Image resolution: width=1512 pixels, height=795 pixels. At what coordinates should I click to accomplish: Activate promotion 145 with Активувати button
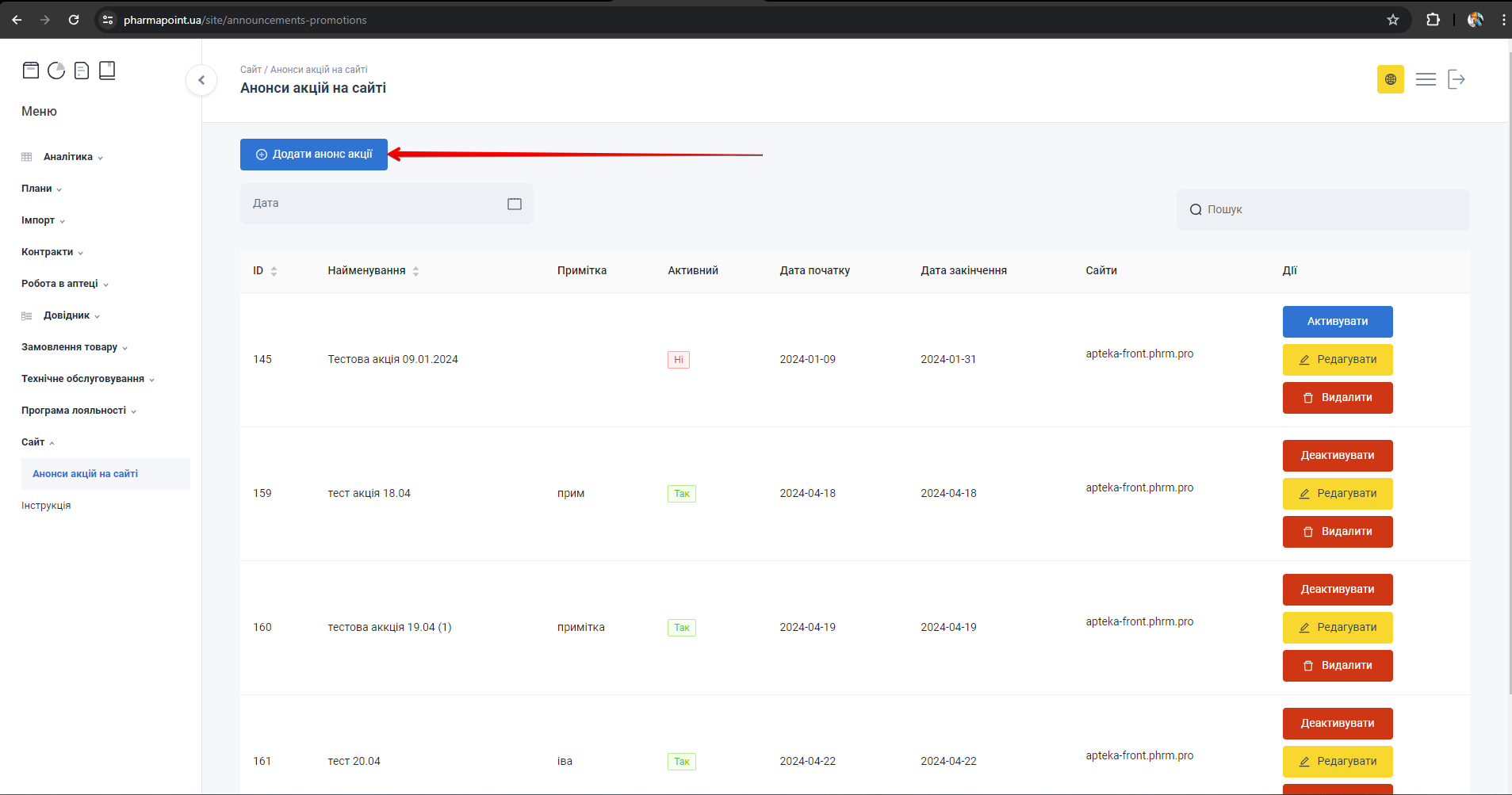click(x=1337, y=322)
